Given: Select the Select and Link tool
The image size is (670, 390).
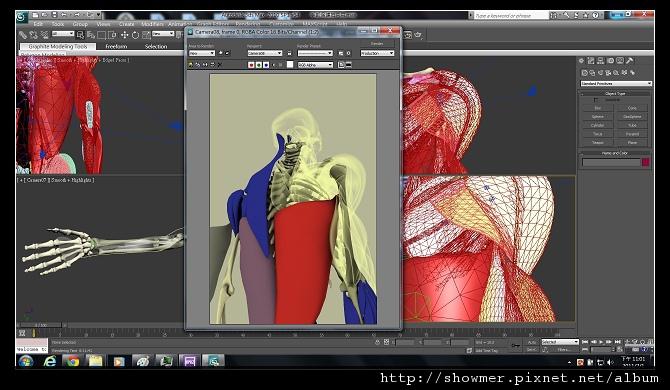Looking at the screenshot, I should (23, 35).
